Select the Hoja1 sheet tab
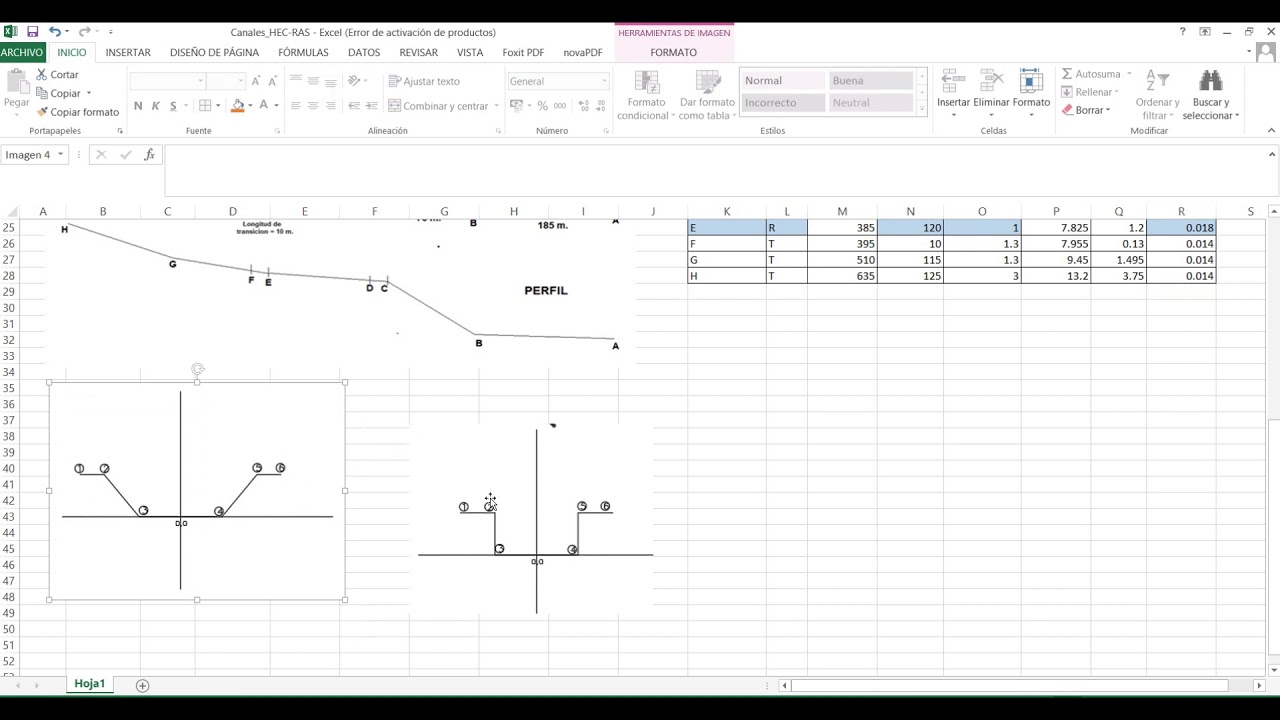Image resolution: width=1280 pixels, height=720 pixels. point(89,684)
